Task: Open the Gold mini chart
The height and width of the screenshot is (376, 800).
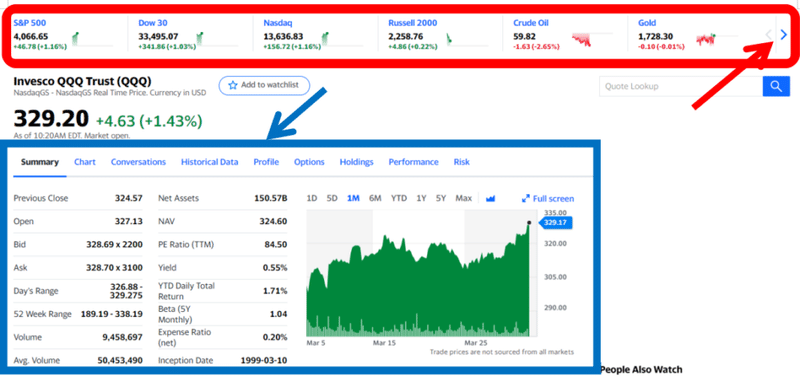Action: pyautogui.click(x=716, y=40)
